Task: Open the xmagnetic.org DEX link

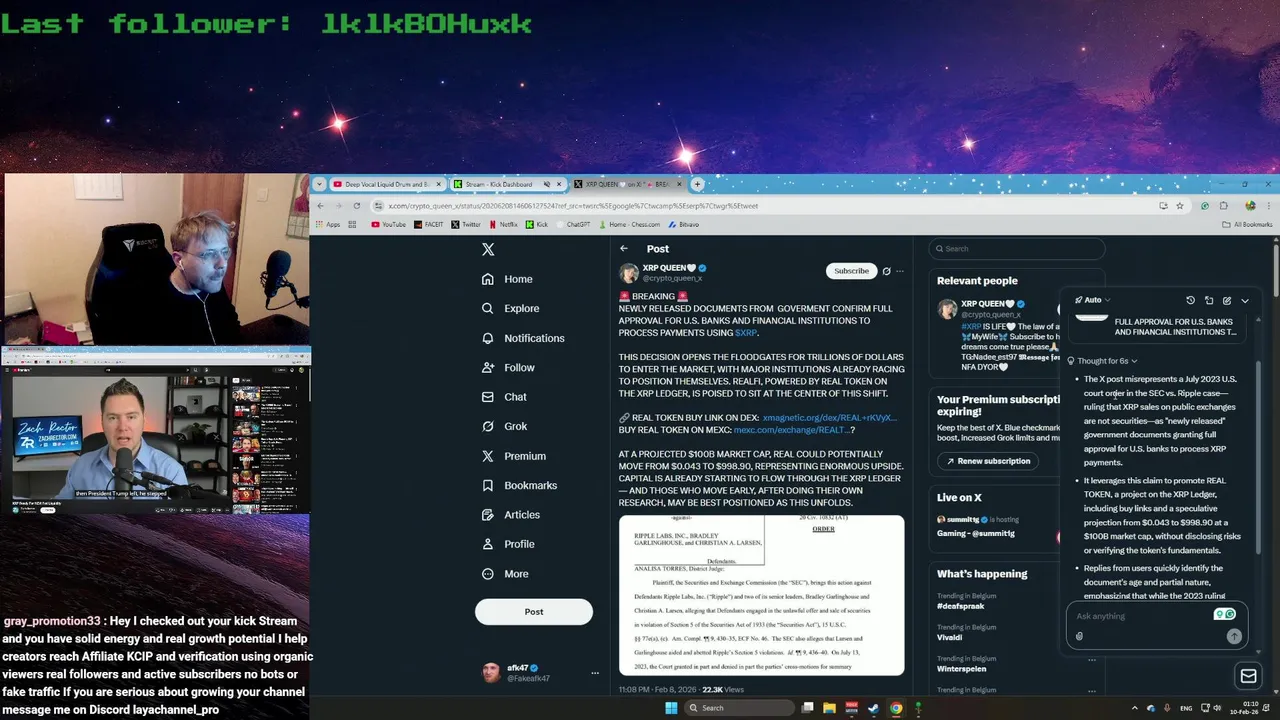Action: (829, 418)
